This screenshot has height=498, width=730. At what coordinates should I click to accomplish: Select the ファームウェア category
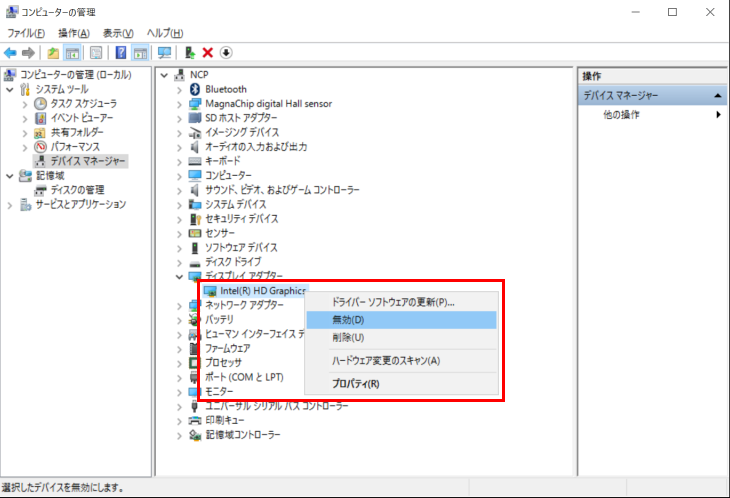(228, 348)
